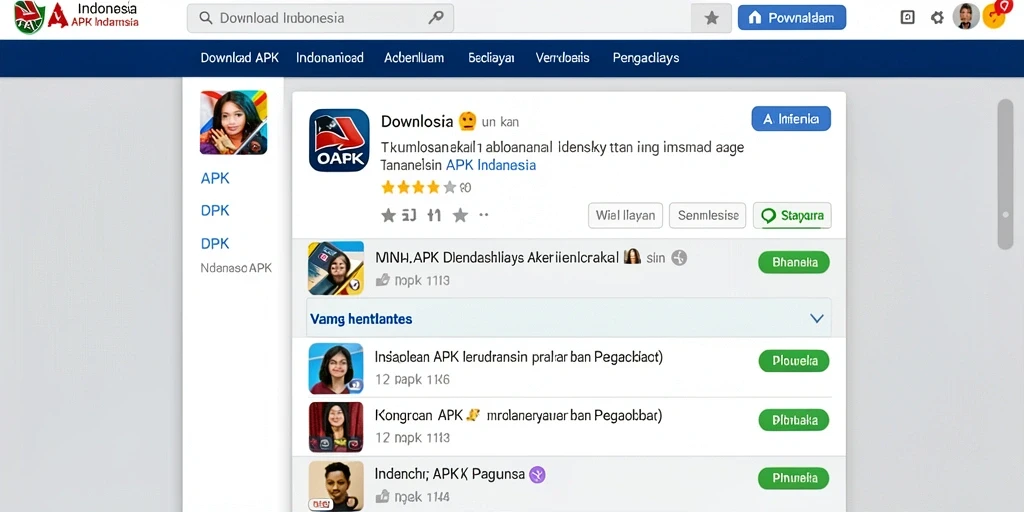
Task: Select the Secliayai tab
Action: click(x=491, y=57)
